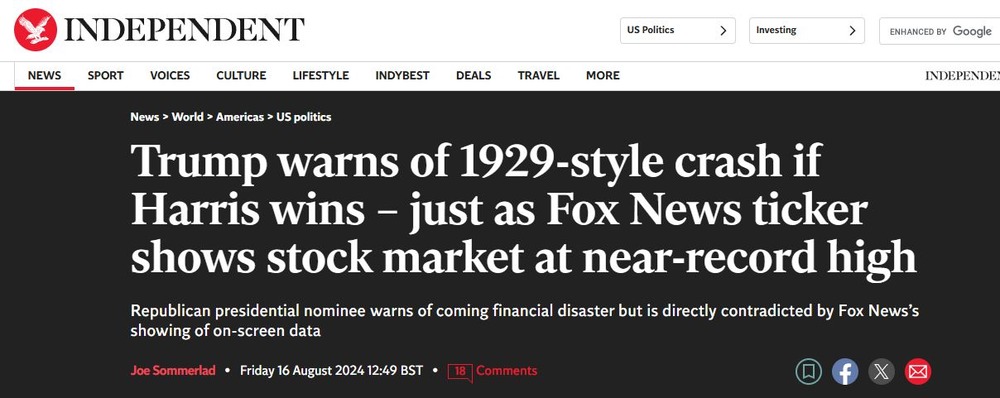Open the INDYBEST section
1000x398 pixels.
tap(402, 75)
